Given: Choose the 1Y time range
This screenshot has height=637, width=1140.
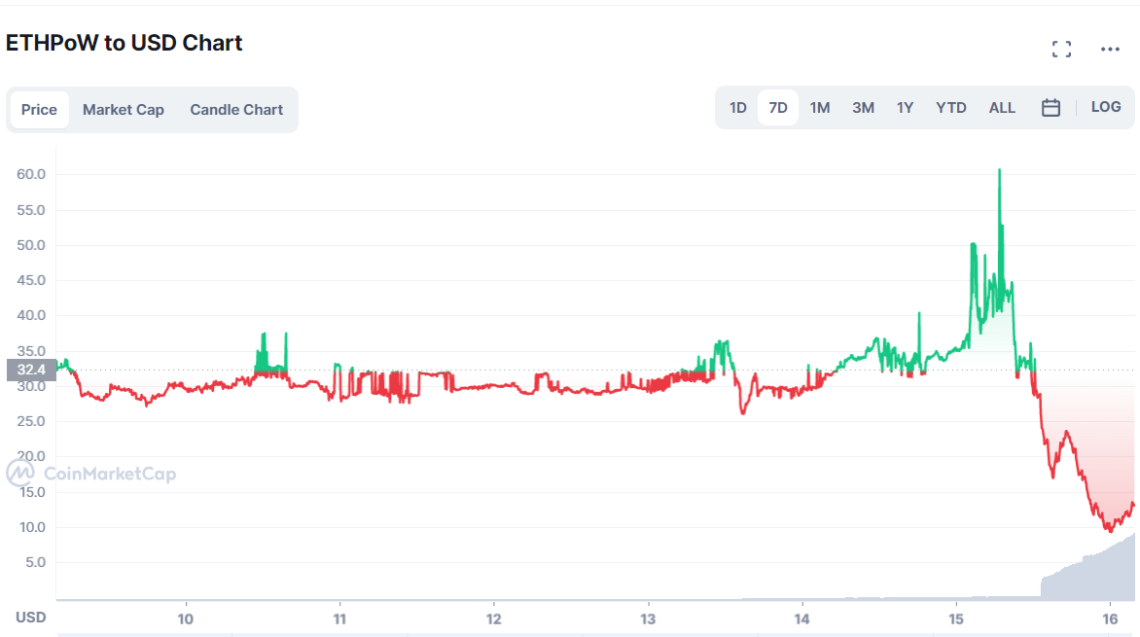Looking at the screenshot, I should click(x=905, y=108).
